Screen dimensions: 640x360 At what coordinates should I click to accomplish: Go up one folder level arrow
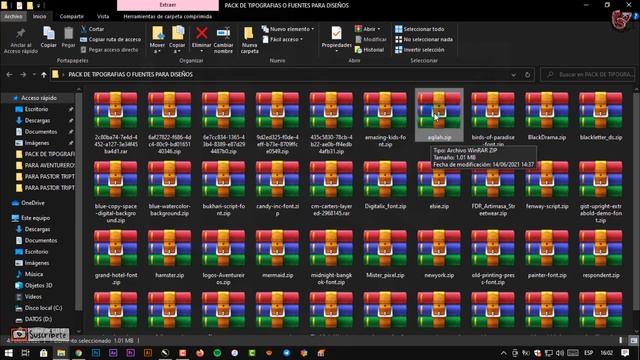(44, 75)
